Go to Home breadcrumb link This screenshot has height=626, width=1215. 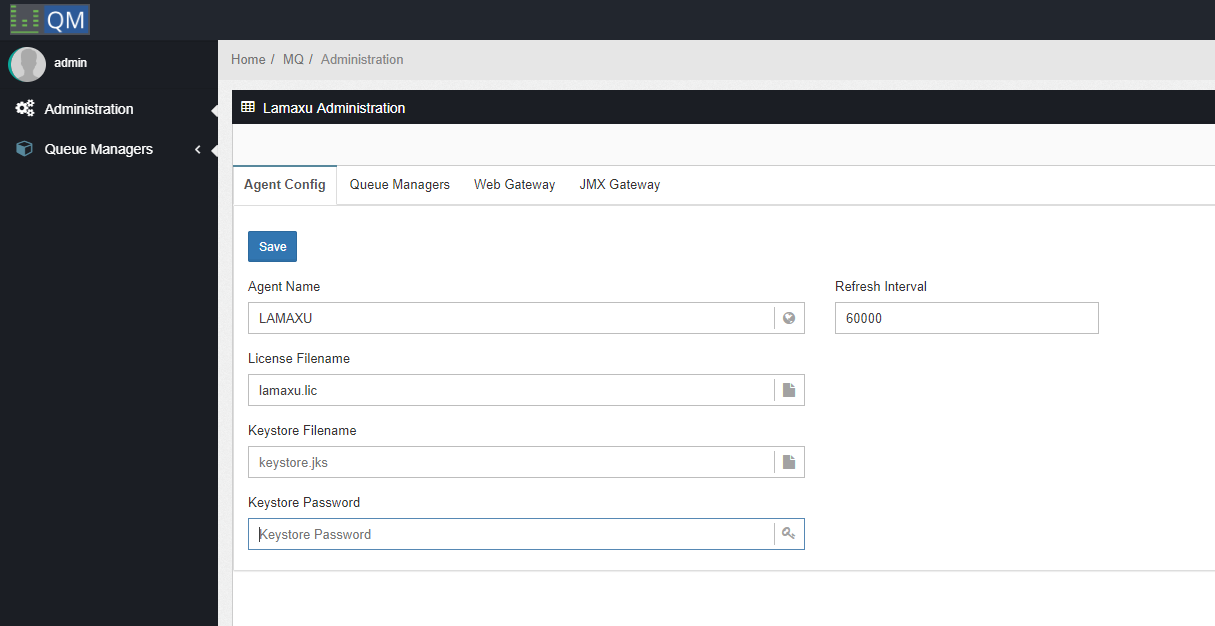[x=248, y=60]
